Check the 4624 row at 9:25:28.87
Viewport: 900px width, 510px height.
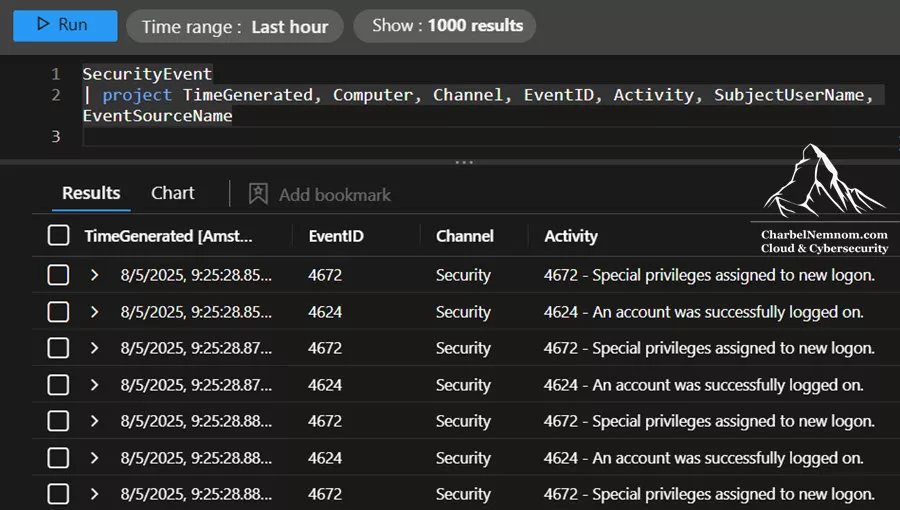point(59,385)
